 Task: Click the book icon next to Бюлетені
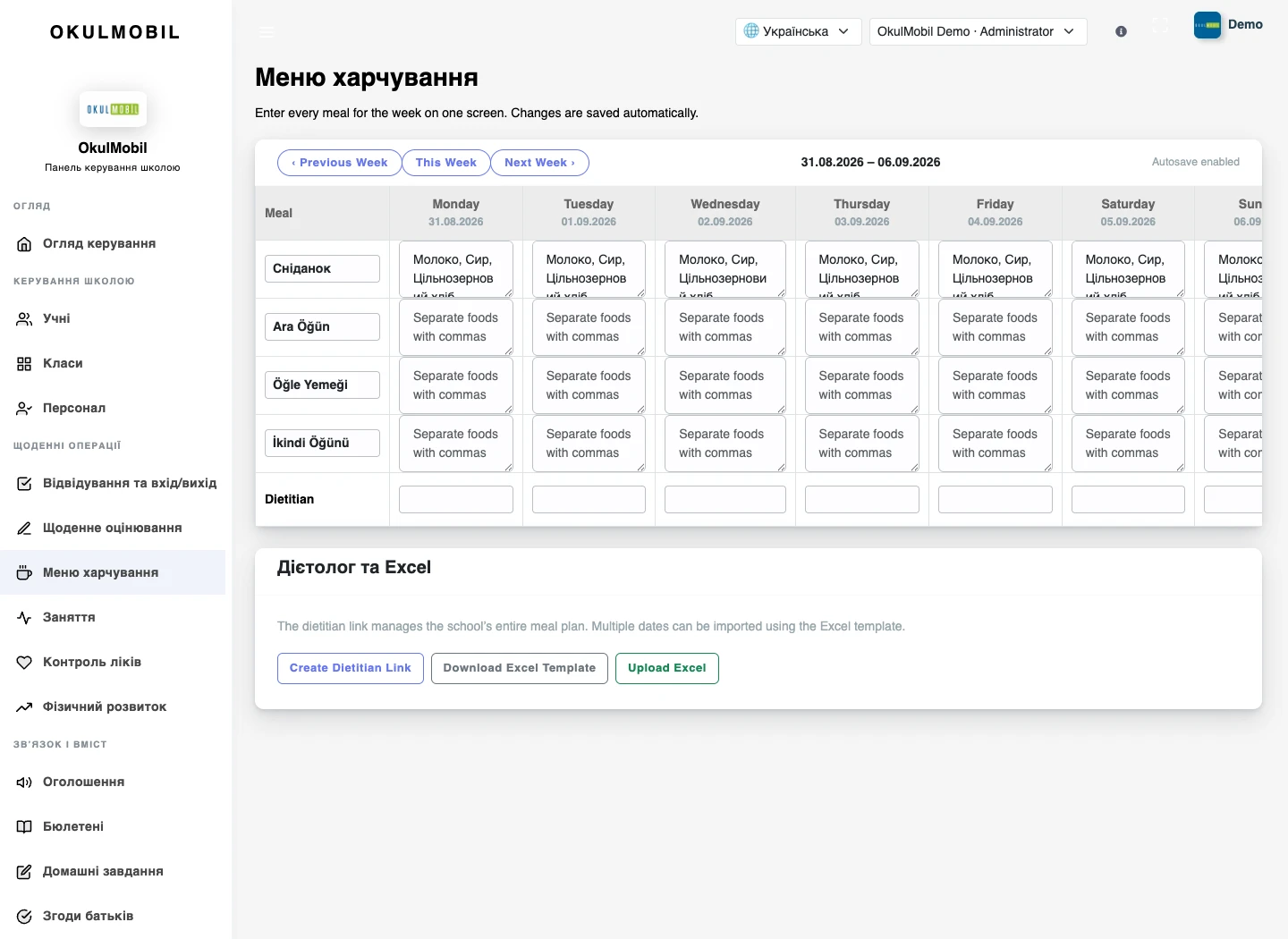click(x=24, y=827)
